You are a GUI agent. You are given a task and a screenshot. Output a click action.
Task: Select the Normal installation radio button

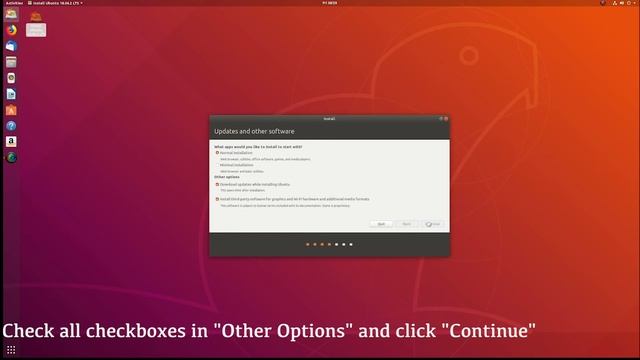coord(217,153)
